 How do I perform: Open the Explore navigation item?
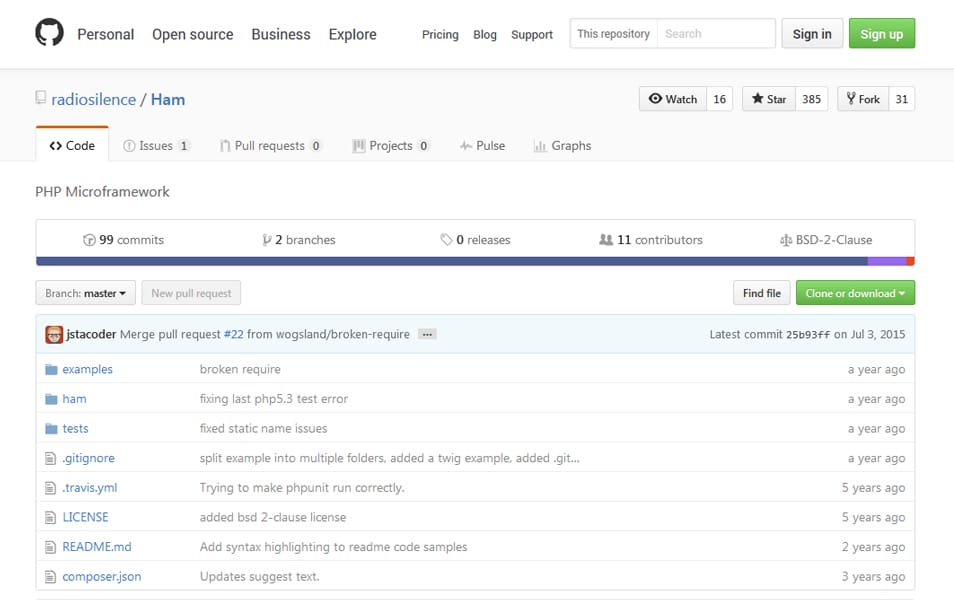point(352,35)
